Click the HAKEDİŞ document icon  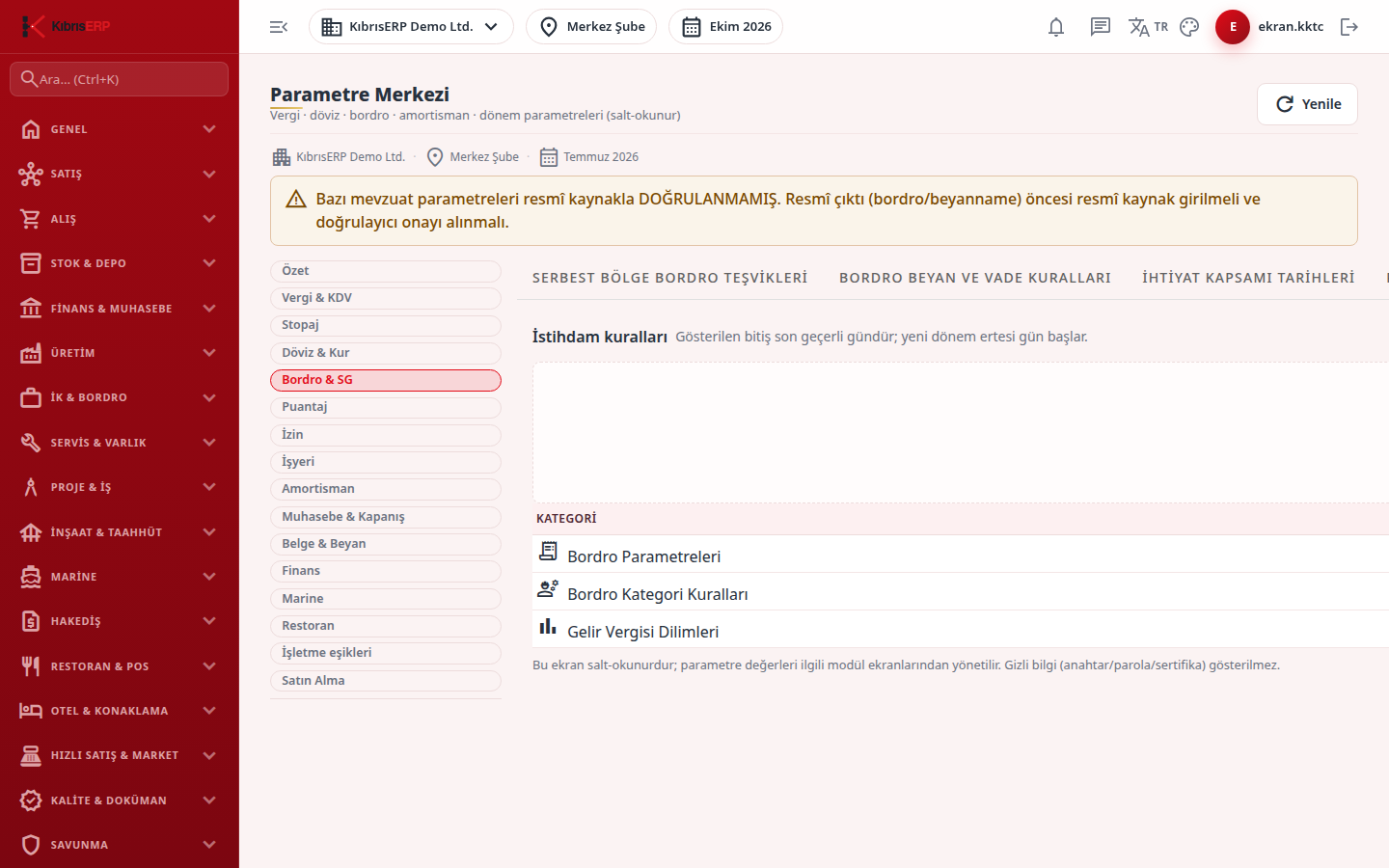click(31, 621)
